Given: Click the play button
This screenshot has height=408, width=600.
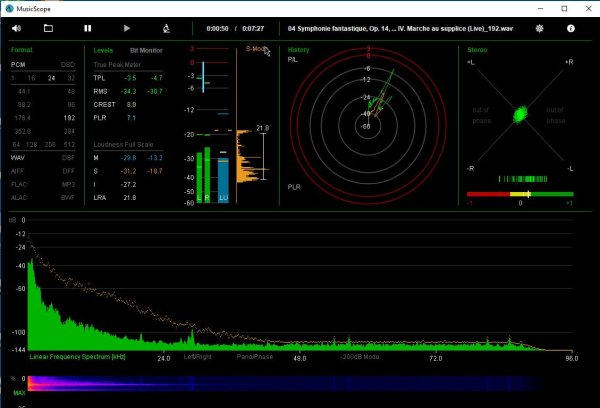Looking at the screenshot, I should coord(126,29).
